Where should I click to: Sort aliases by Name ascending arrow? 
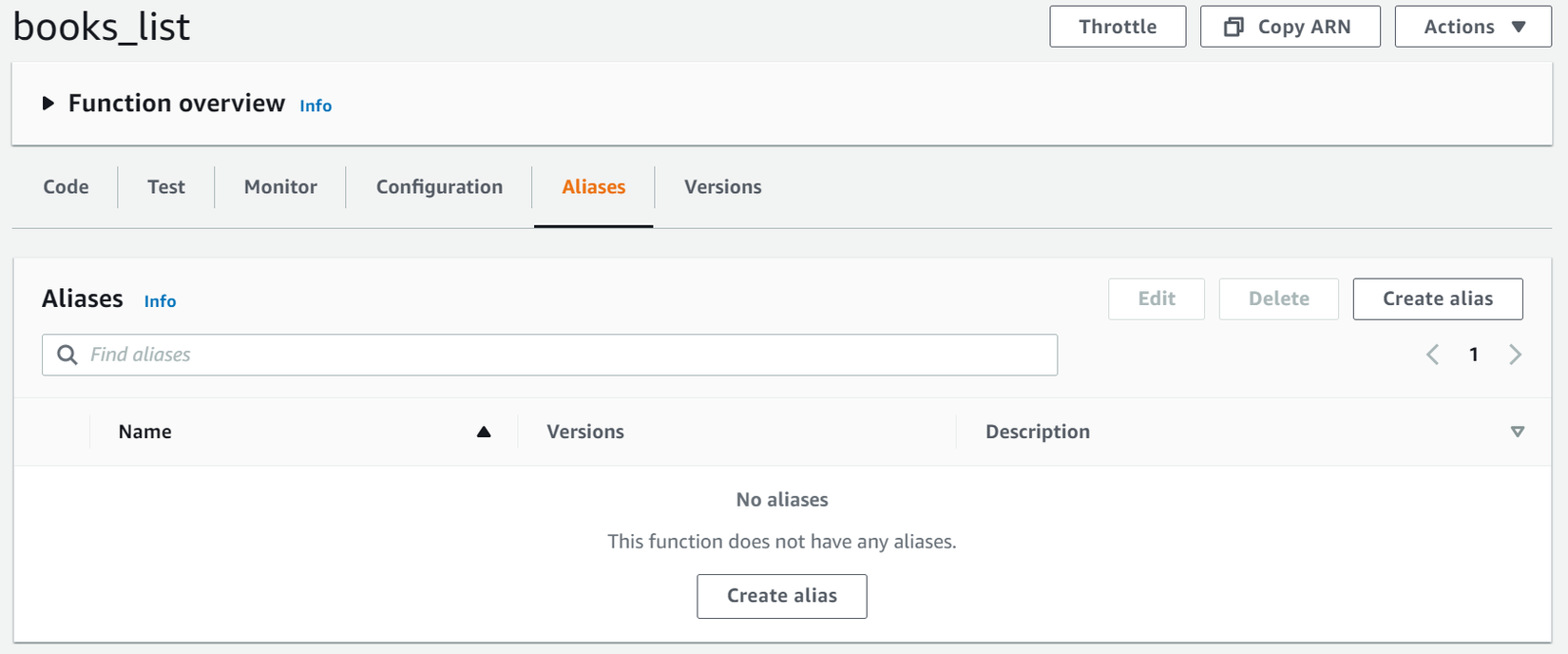coord(484,432)
